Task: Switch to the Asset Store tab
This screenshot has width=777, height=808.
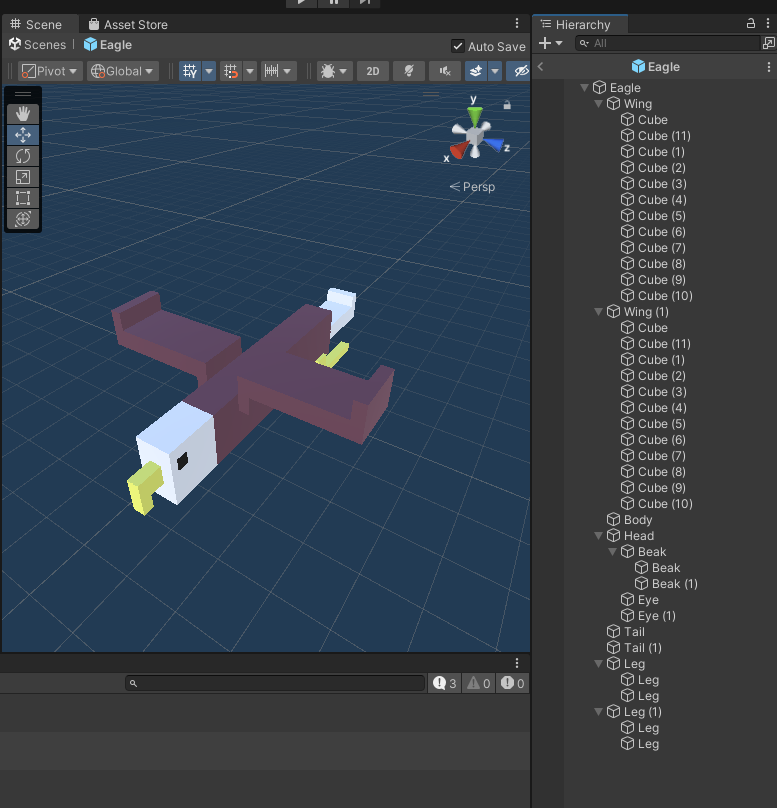Action: (128, 24)
